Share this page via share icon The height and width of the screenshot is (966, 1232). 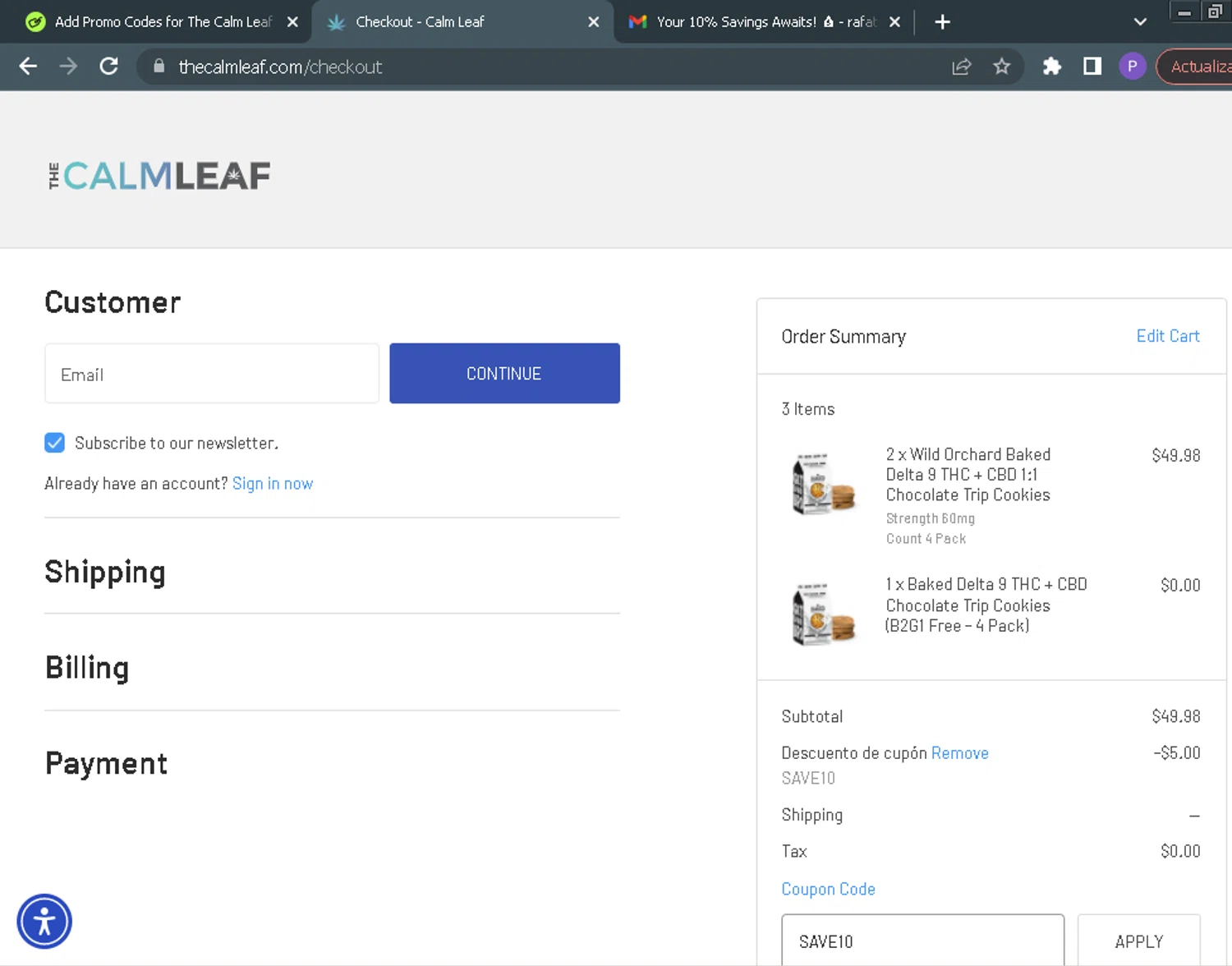tap(962, 67)
